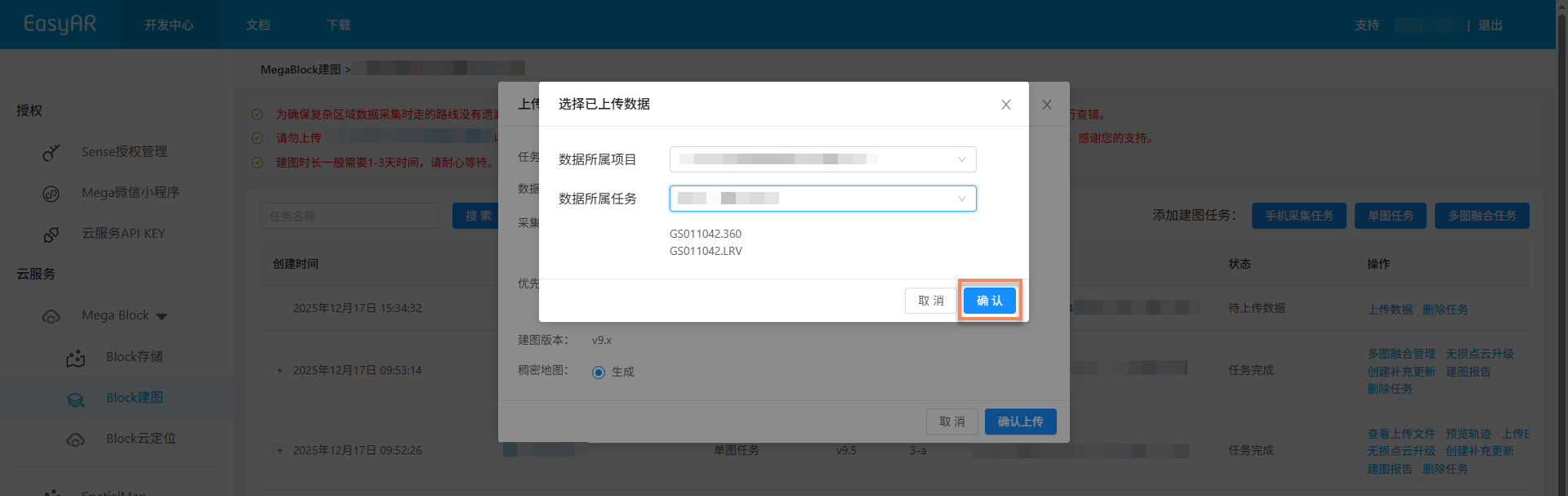Close the upload dialog behind
1568x496 pixels.
point(1047,105)
